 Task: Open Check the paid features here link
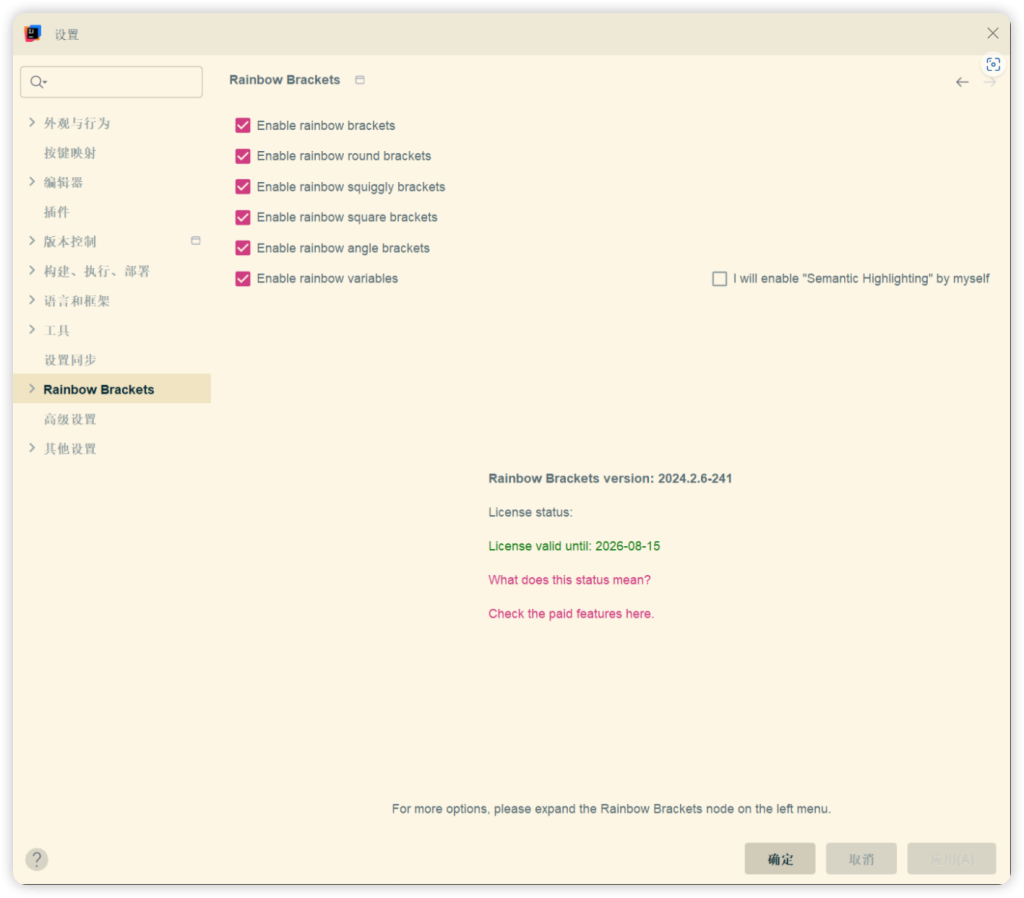[571, 614]
